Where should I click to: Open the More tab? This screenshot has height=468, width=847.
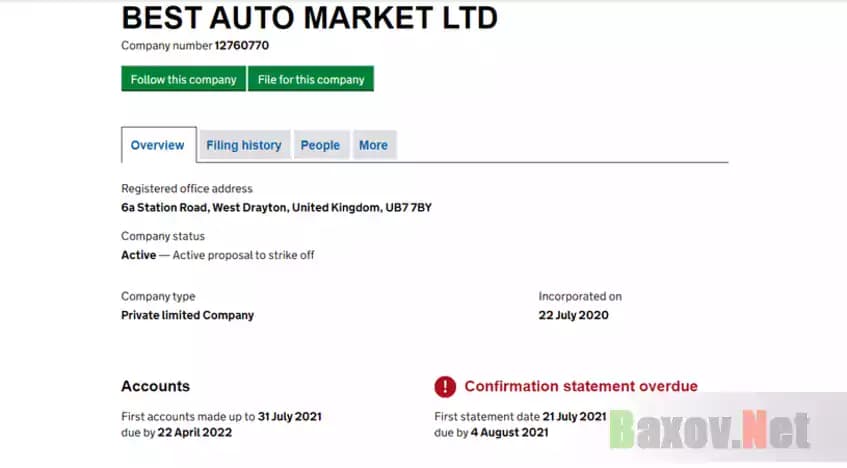click(373, 145)
